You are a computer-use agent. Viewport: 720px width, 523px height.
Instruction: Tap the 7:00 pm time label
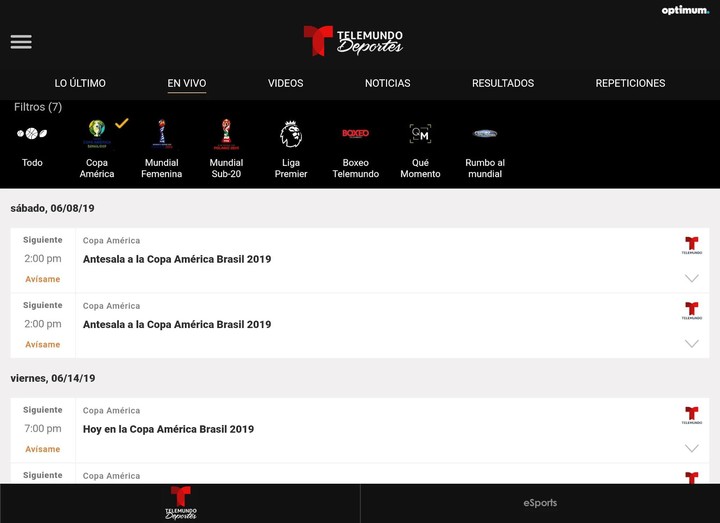click(x=43, y=428)
